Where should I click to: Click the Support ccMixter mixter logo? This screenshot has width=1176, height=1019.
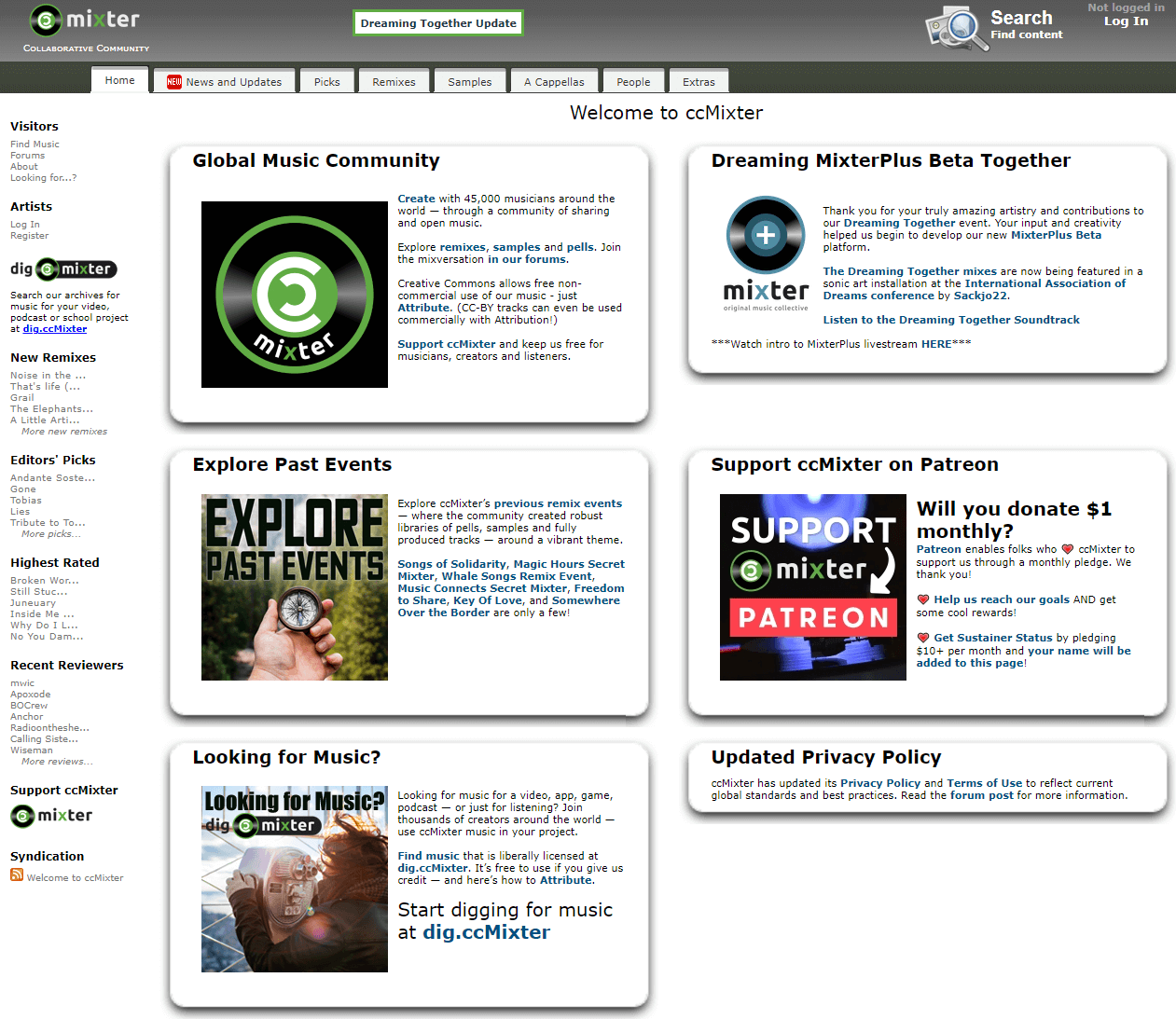point(51,816)
